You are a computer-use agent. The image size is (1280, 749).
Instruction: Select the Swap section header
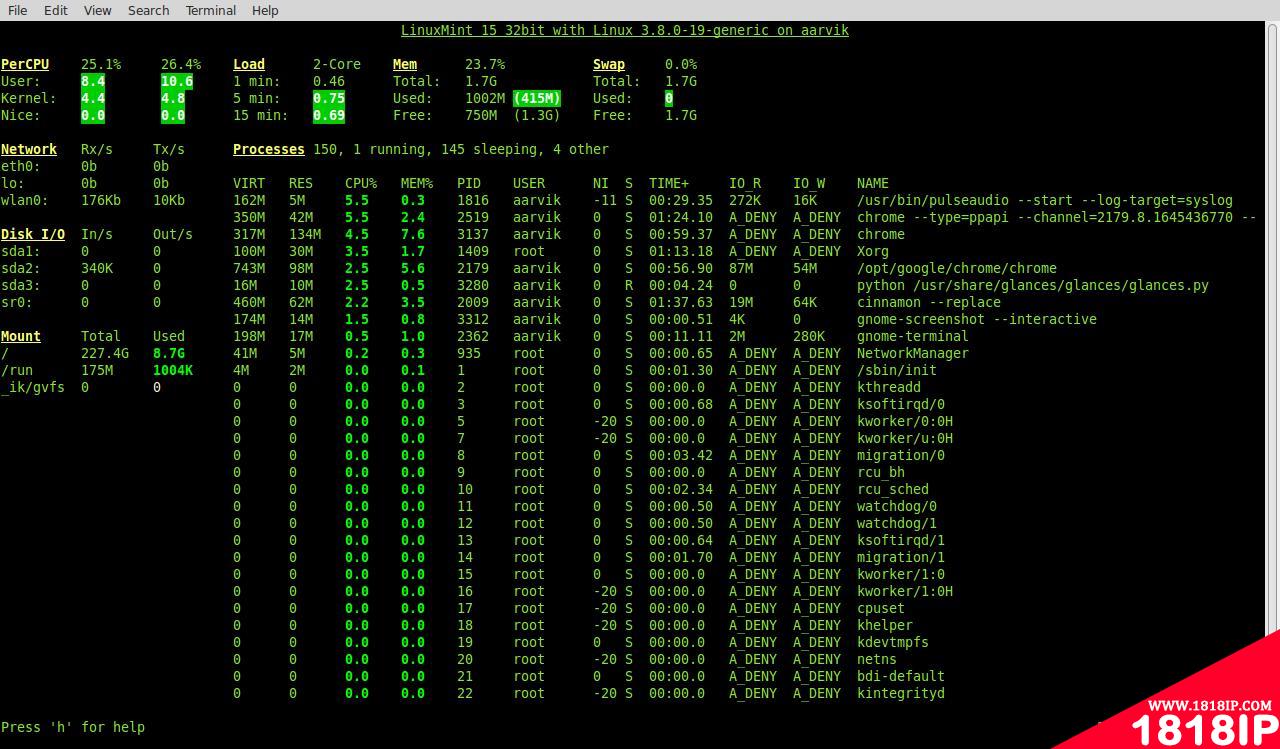(609, 64)
